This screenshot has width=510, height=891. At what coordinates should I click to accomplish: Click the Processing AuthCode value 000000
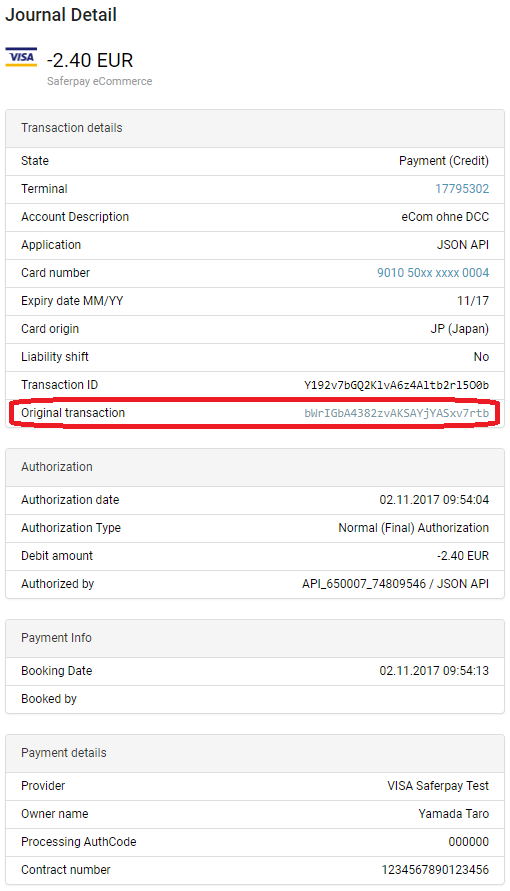pos(469,842)
